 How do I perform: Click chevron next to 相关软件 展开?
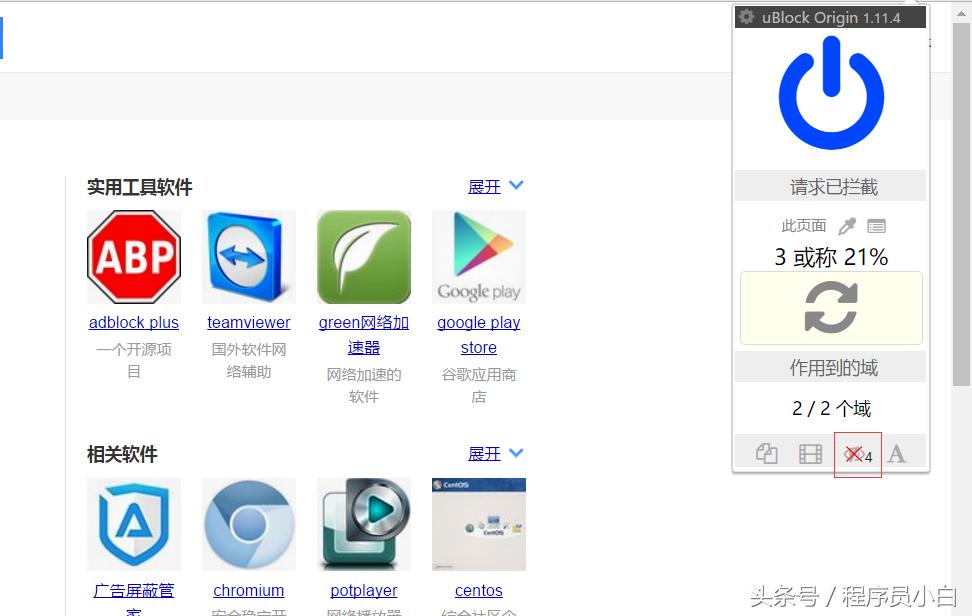516,452
